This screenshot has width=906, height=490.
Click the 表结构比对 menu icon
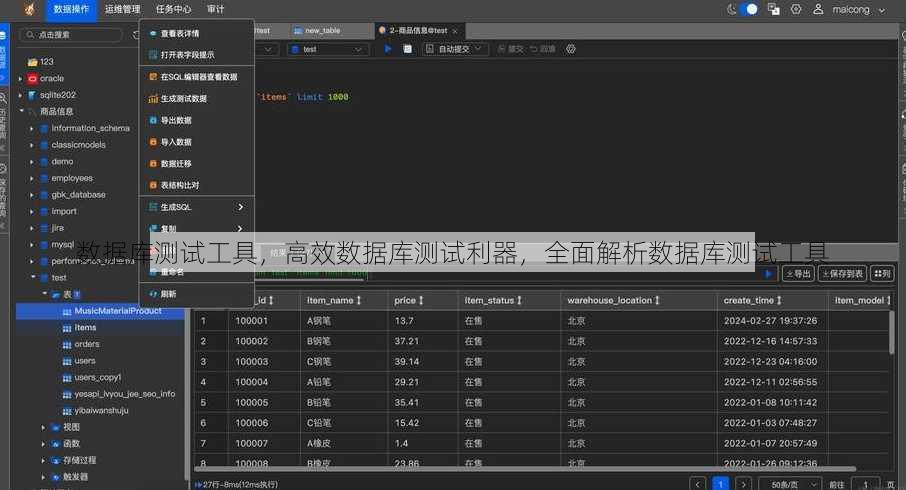[153, 185]
